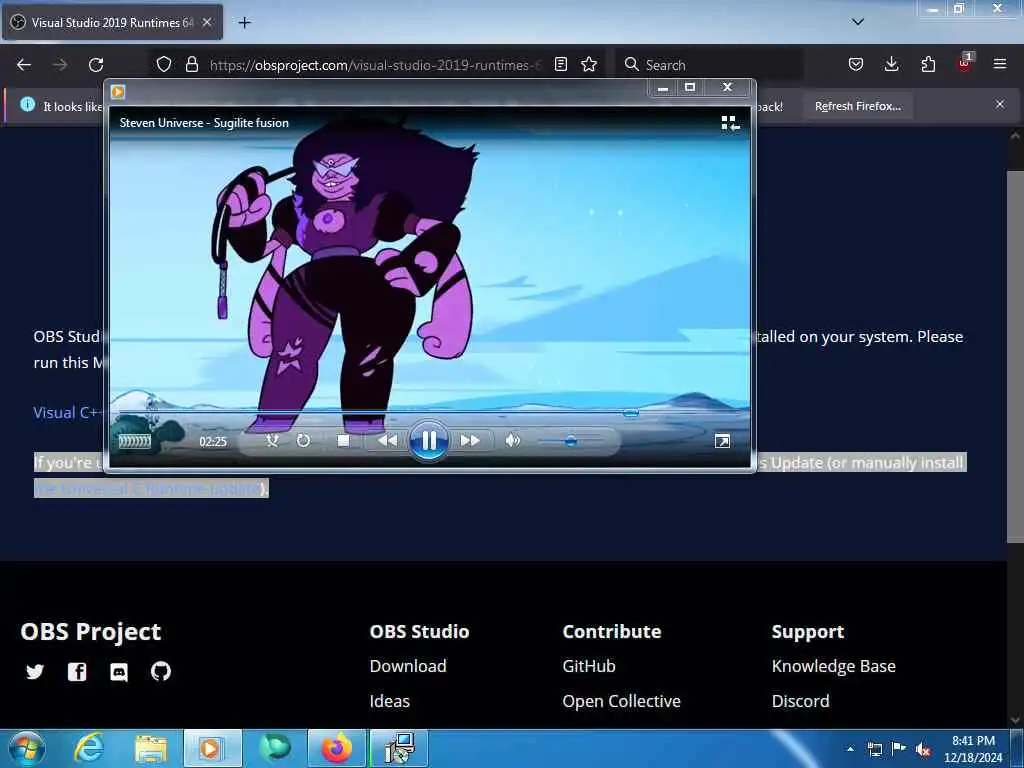Go back in Firefox

pos(24,65)
